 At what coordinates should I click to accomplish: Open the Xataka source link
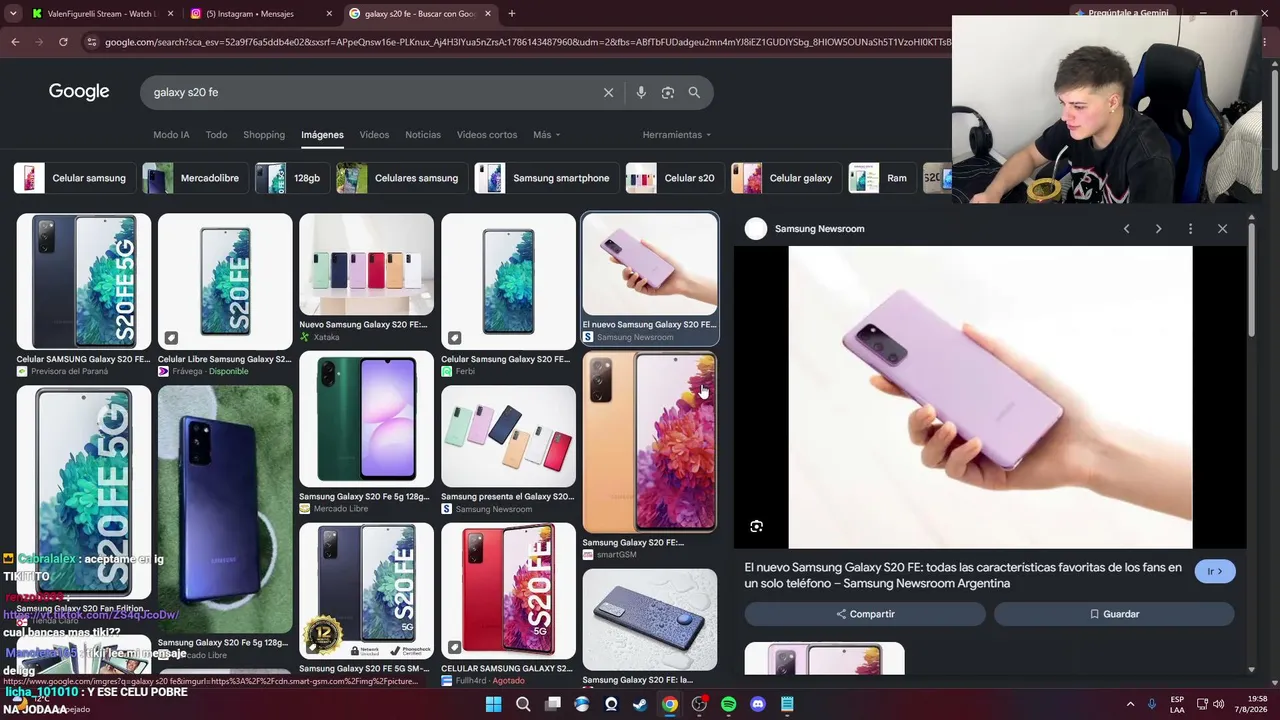pos(327,338)
